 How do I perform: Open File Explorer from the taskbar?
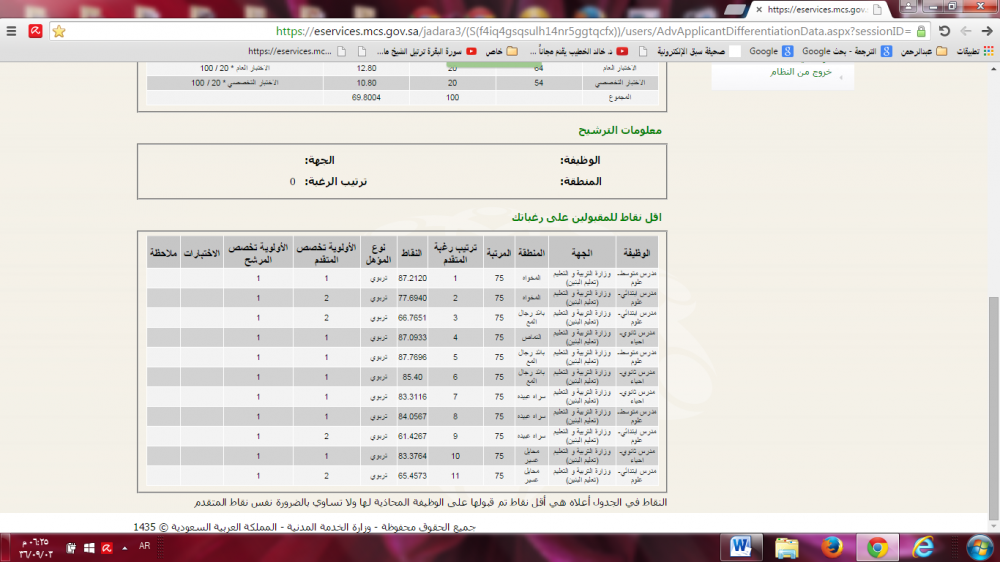click(786, 547)
